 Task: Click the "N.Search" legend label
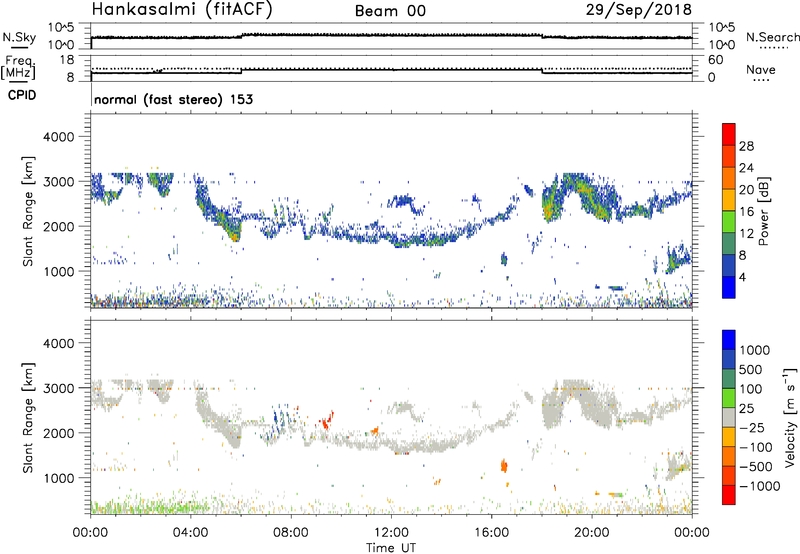pyautogui.click(x=772, y=37)
